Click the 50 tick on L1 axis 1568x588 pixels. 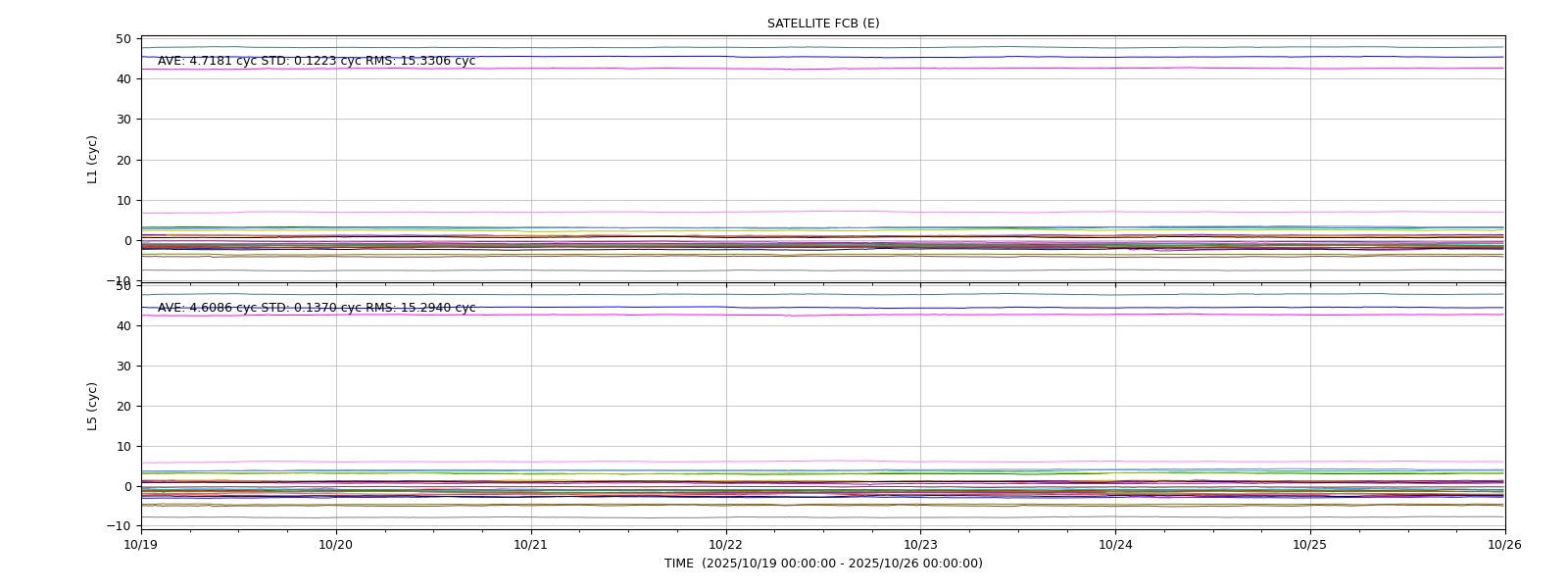tap(123, 39)
